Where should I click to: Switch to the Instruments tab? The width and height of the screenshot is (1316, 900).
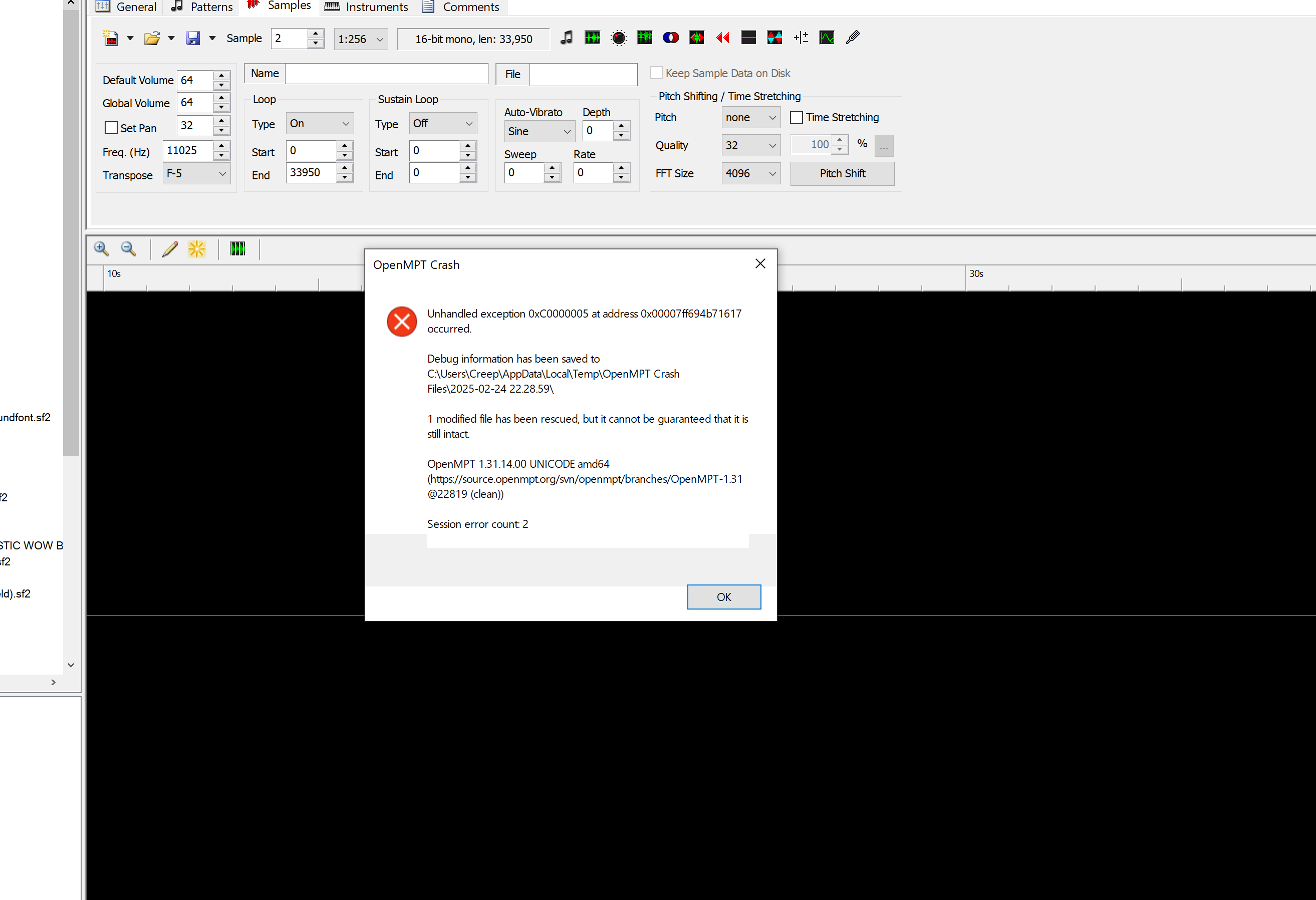pyautogui.click(x=367, y=7)
